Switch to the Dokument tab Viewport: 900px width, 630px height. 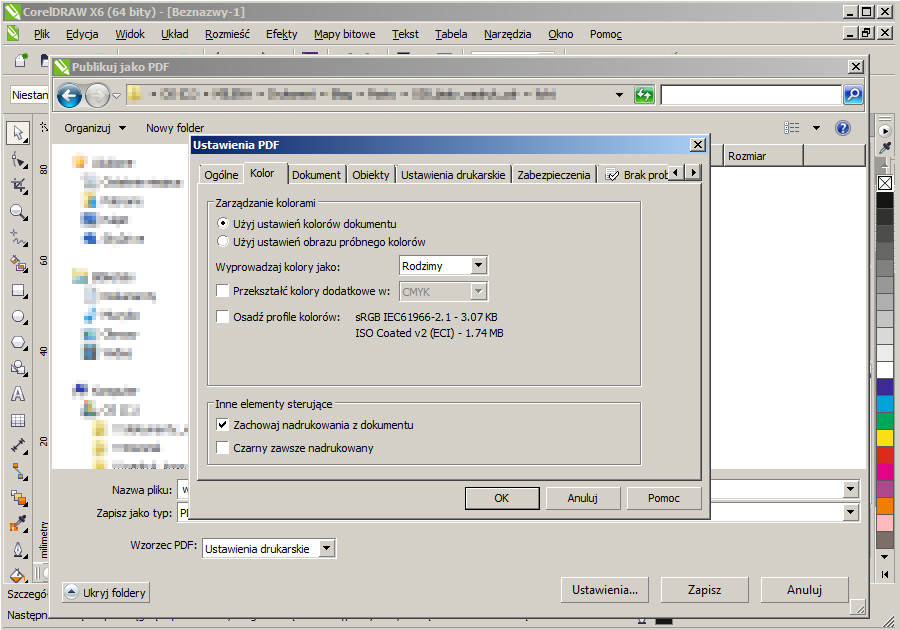(x=316, y=175)
